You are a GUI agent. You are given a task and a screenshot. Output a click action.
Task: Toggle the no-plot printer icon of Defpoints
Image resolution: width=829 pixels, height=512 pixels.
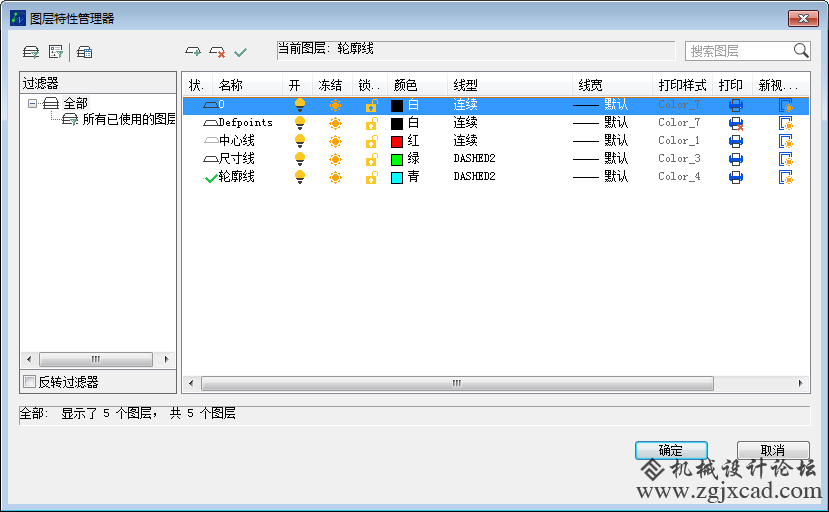pyautogui.click(x=736, y=123)
